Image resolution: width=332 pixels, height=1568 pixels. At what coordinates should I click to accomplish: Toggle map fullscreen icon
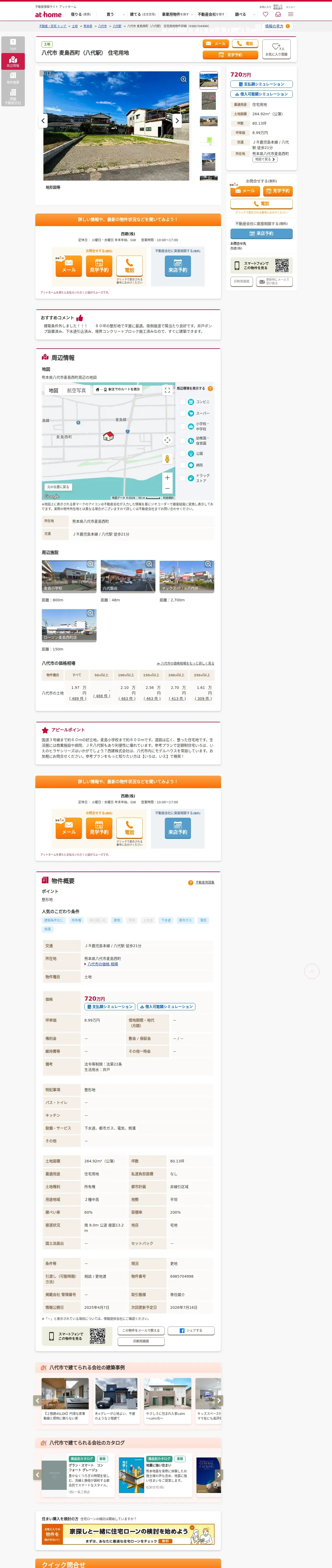pyautogui.click(x=167, y=390)
